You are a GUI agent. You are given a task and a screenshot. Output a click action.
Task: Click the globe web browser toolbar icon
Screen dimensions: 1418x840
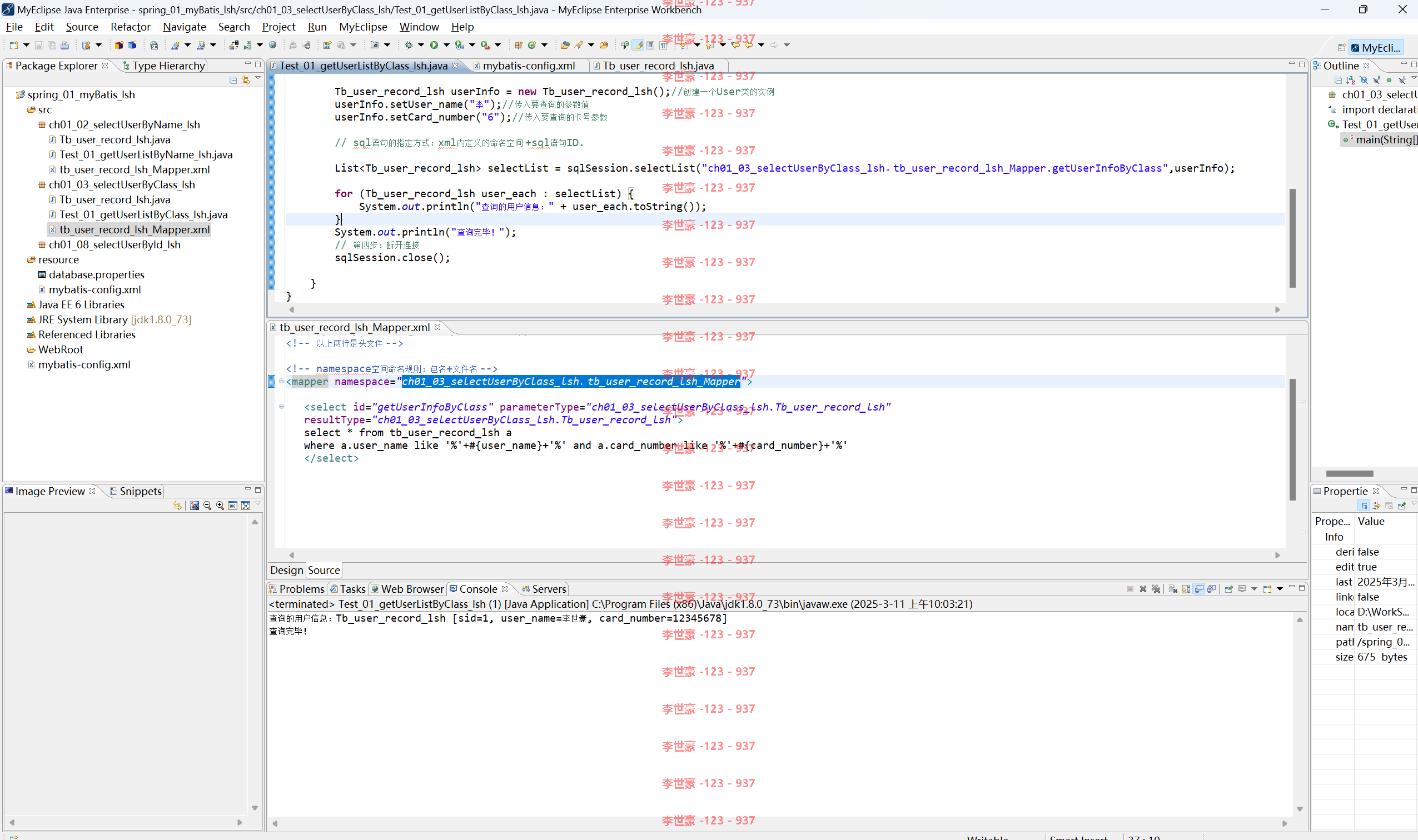(272, 44)
